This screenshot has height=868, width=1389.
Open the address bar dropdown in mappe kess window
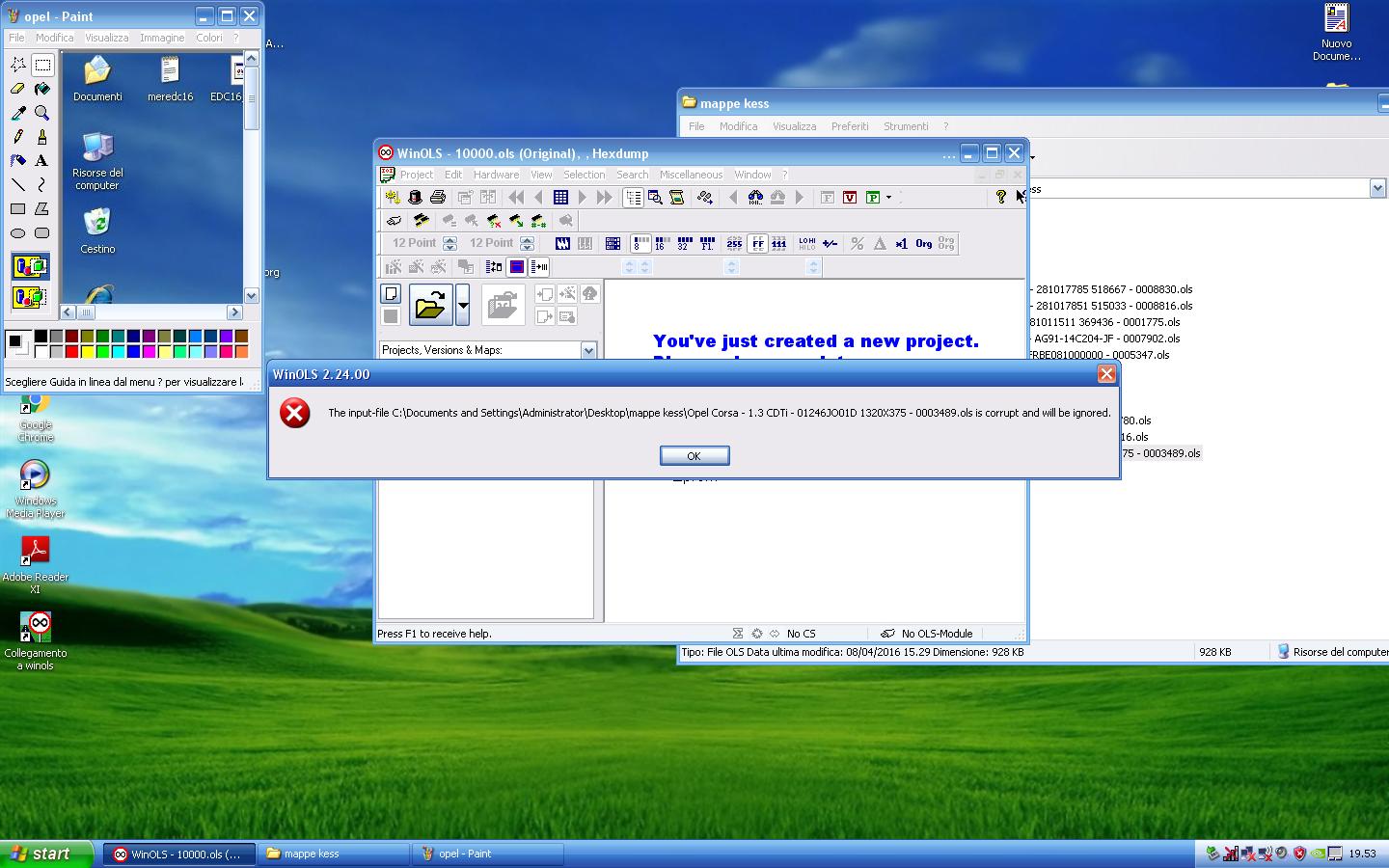[1377, 189]
